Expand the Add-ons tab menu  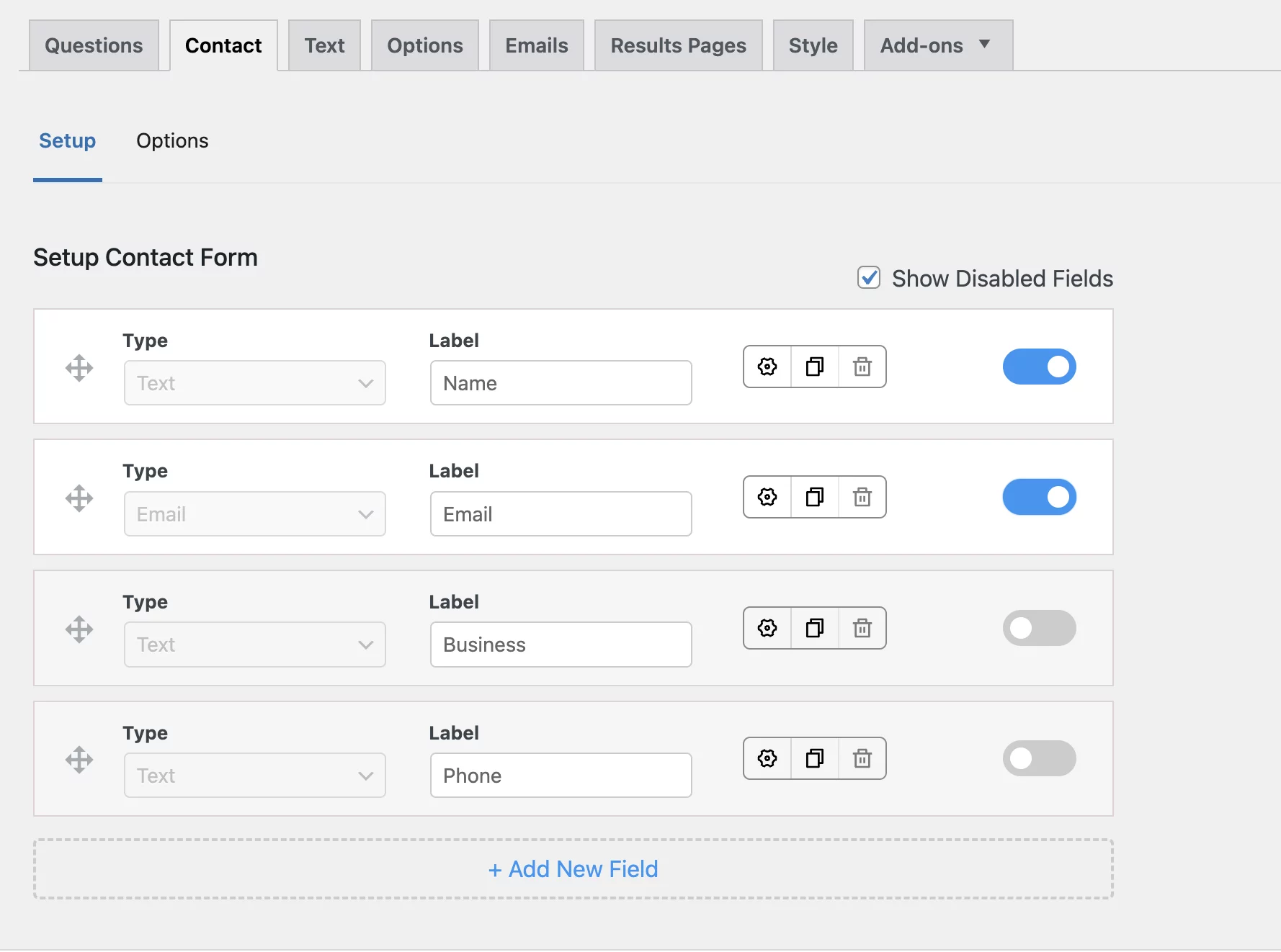tap(937, 45)
